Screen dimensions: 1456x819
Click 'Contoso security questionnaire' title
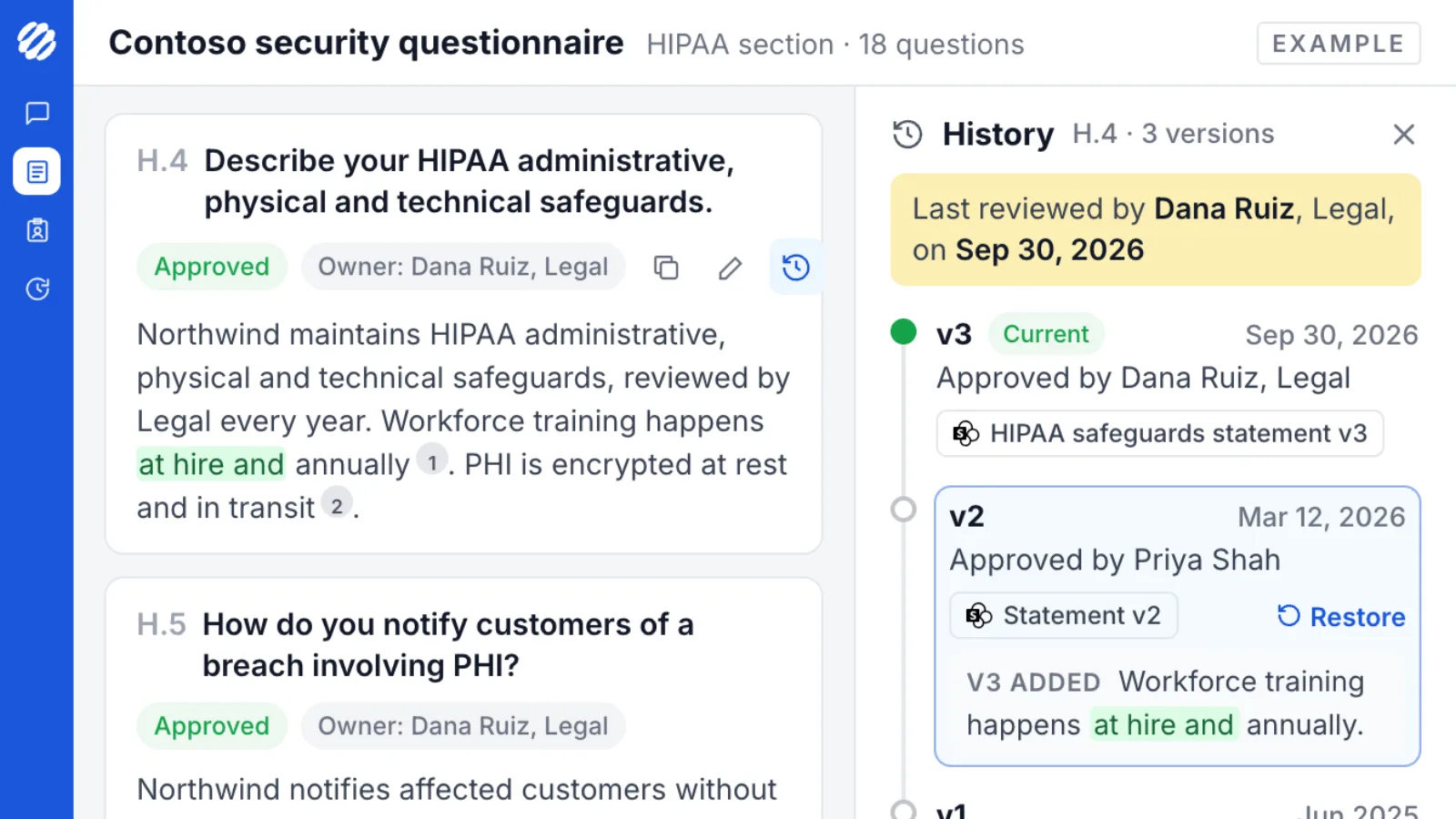pos(367,43)
